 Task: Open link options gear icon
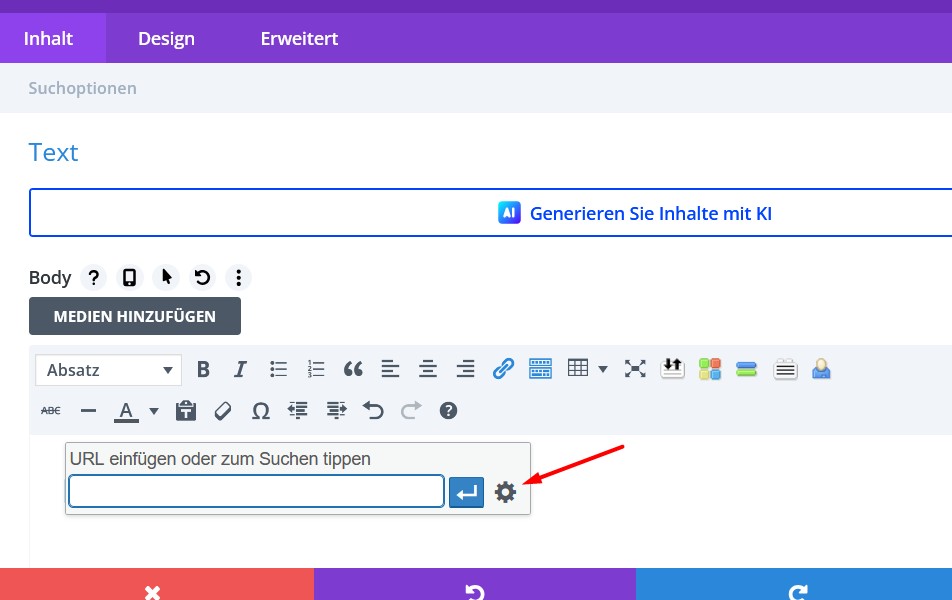(x=505, y=492)
